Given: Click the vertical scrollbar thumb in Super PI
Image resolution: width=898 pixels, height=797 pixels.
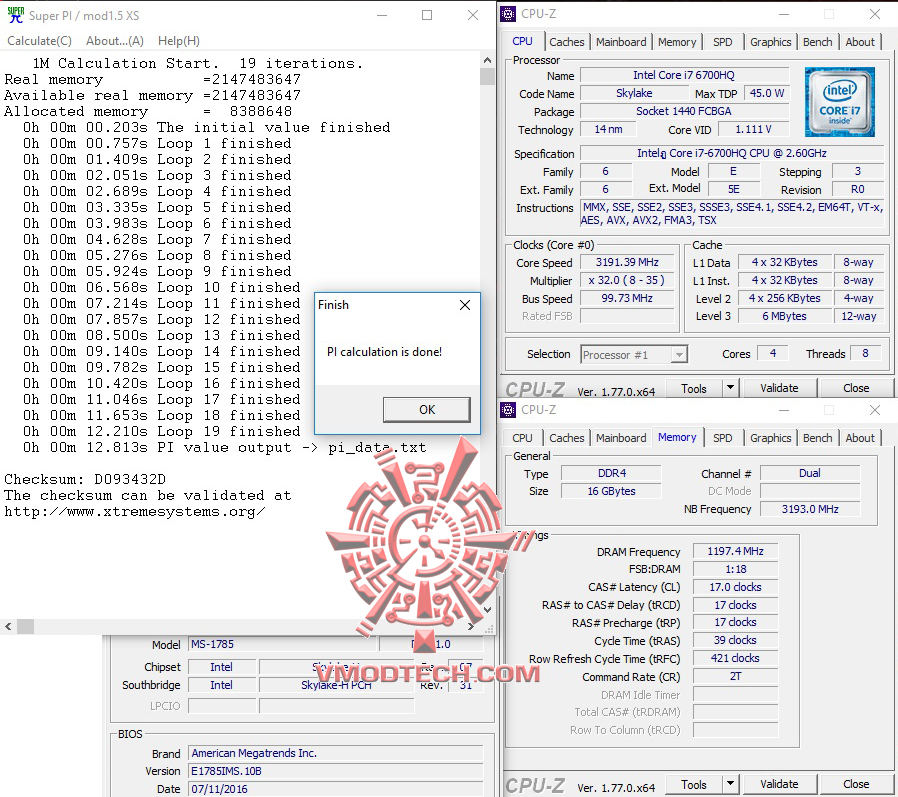Looking at the screenshot, I should 487,76.
